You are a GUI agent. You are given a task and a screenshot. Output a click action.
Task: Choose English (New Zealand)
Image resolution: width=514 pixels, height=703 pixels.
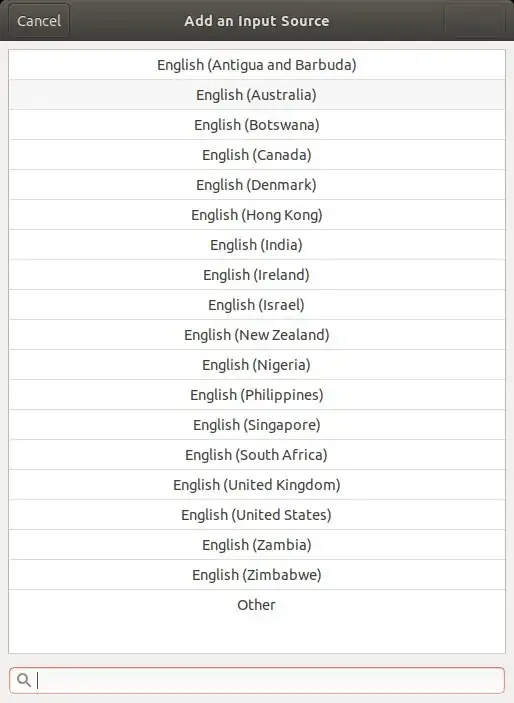pos(257,335)
